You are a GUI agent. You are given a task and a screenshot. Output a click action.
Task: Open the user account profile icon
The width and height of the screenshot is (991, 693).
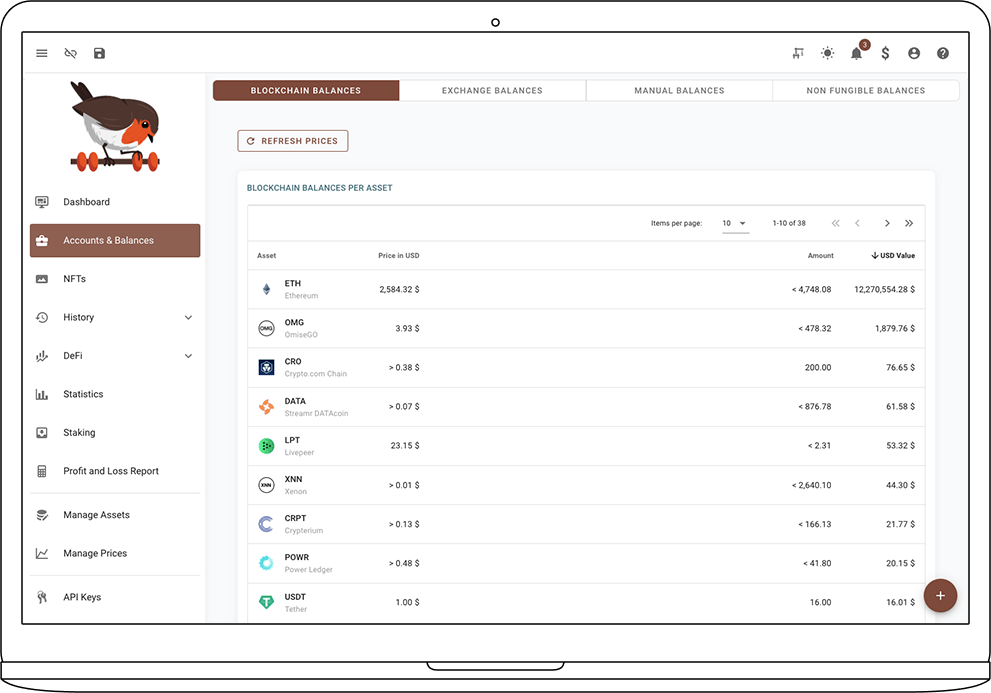pyautogui.click(x=914, y=53)
